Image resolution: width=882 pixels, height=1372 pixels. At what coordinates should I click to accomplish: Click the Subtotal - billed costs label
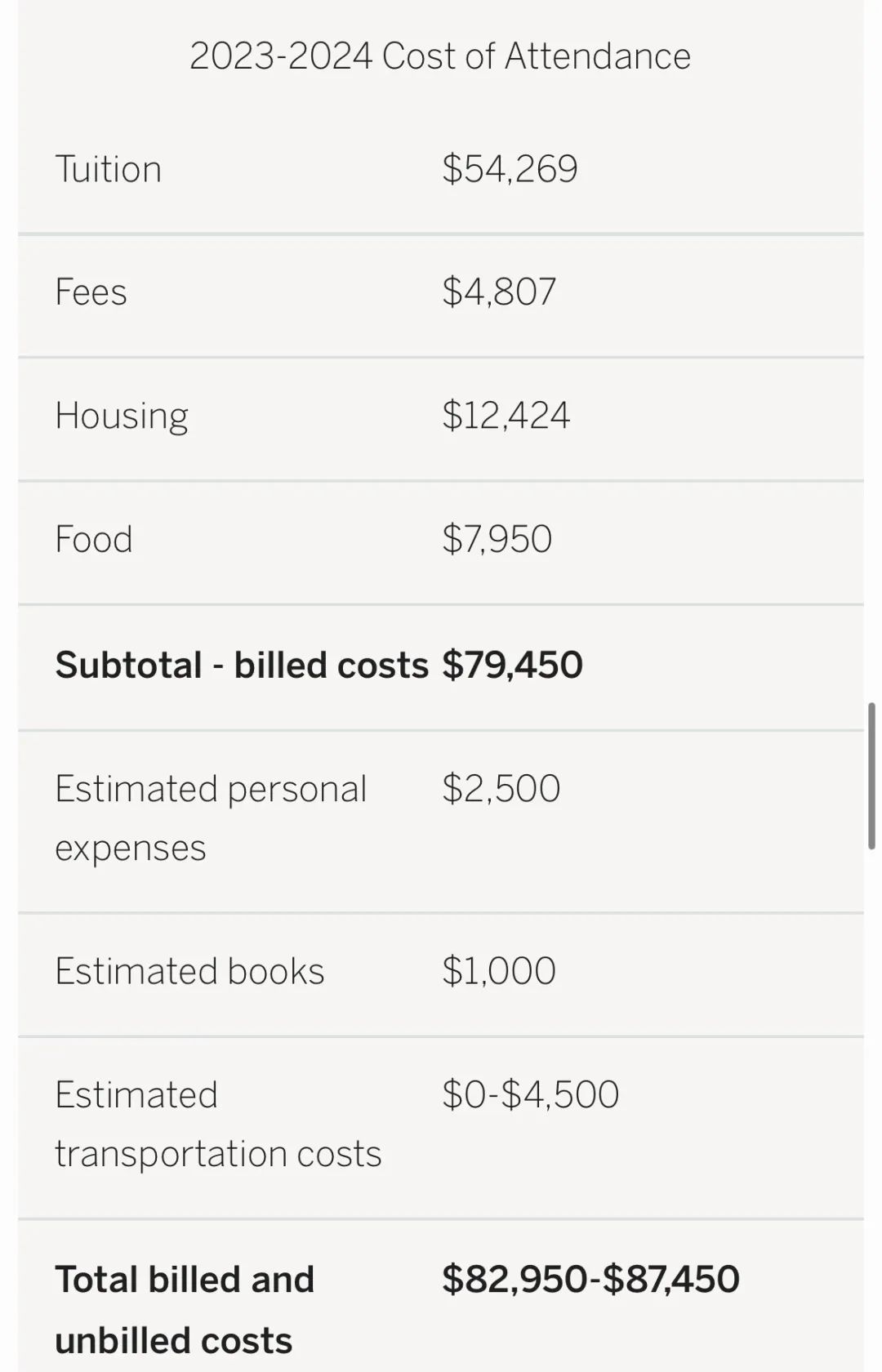click(242, 665)
